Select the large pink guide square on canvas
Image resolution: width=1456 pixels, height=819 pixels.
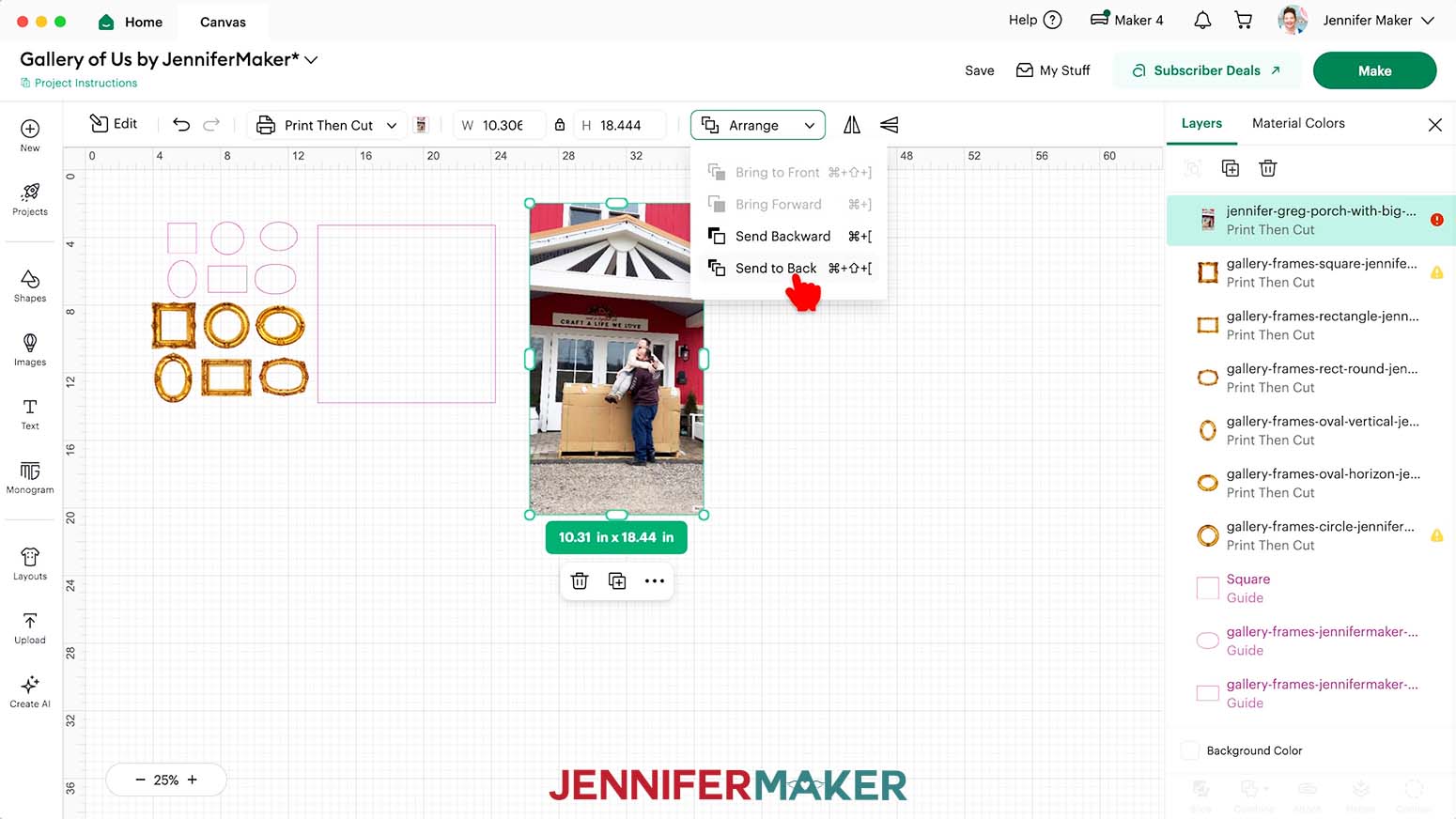click(407, 314)
